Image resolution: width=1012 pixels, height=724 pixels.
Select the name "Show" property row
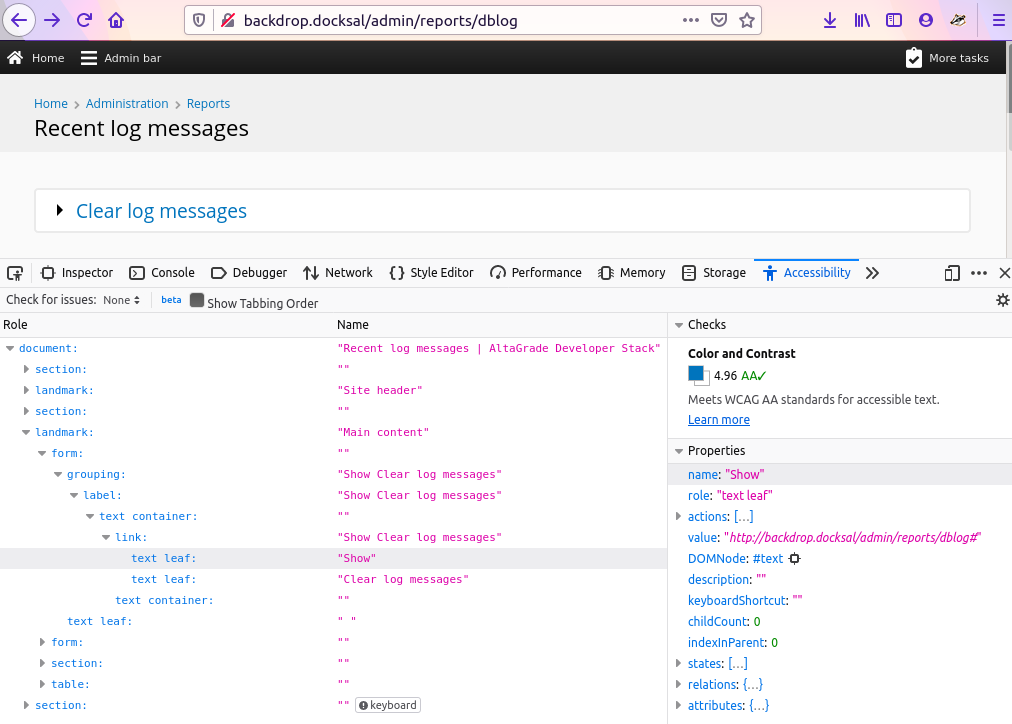[840, 474]
